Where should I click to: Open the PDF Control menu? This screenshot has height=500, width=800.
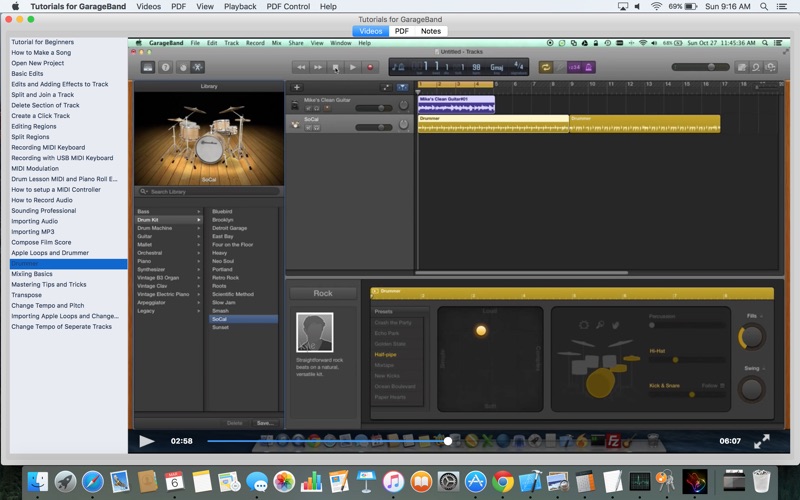tap(288, 7)
